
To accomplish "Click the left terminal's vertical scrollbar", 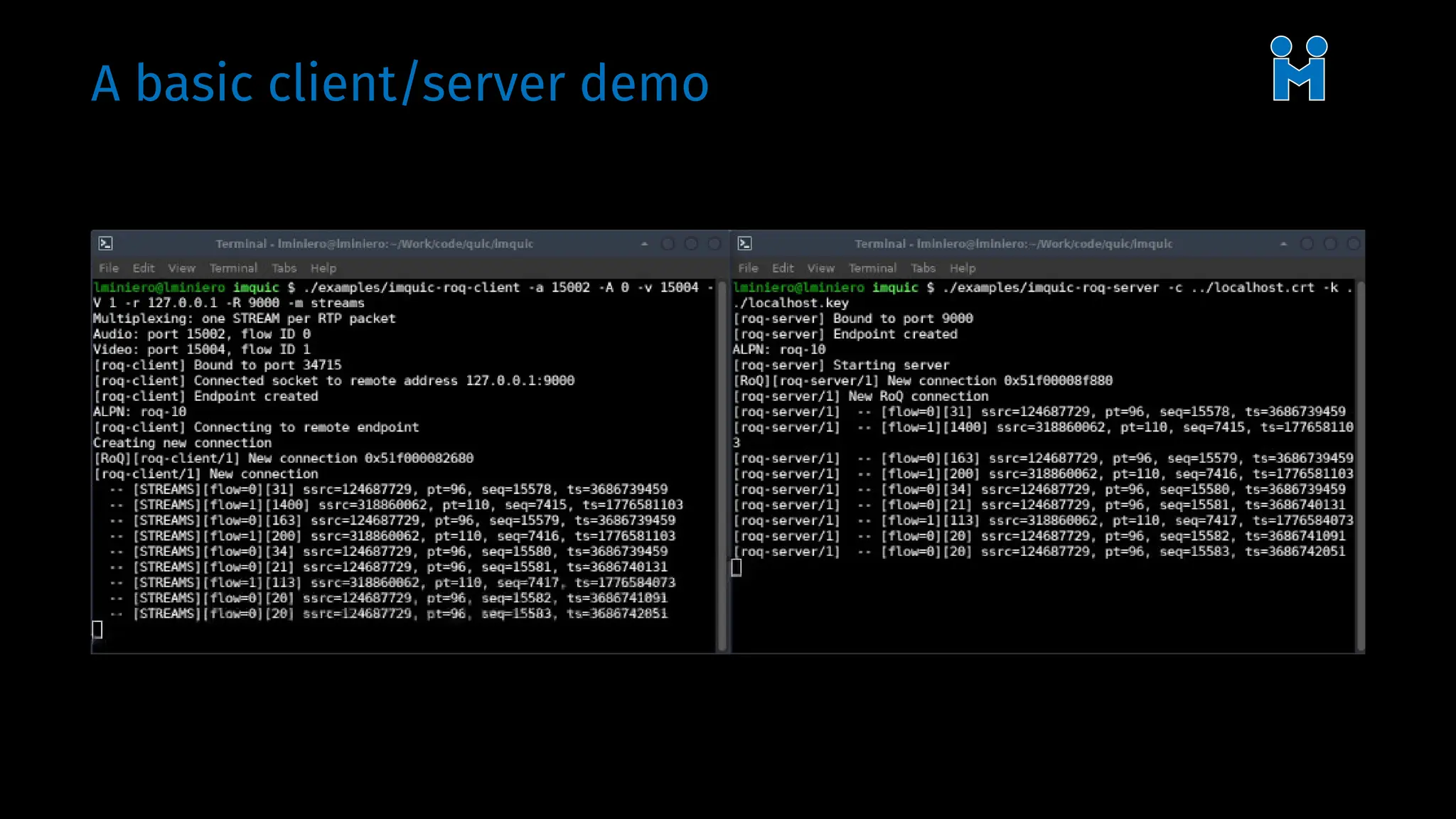I will click(x=722, y=466).
